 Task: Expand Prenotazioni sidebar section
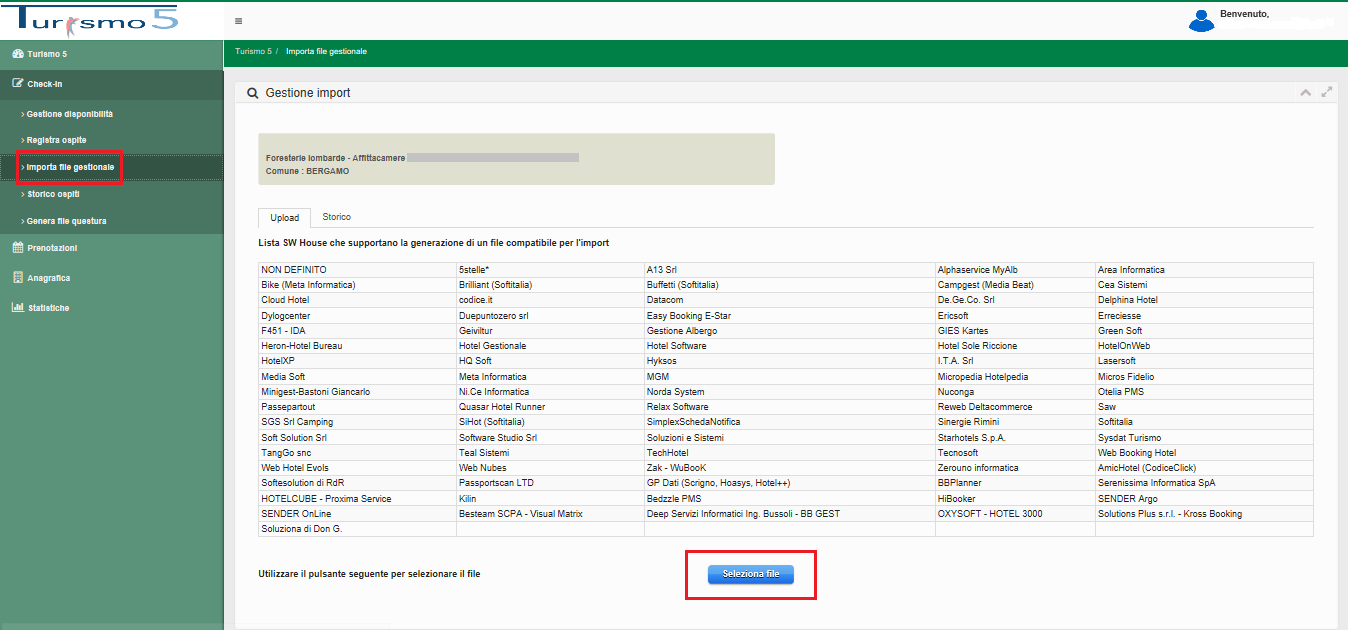tap(111, 248)
